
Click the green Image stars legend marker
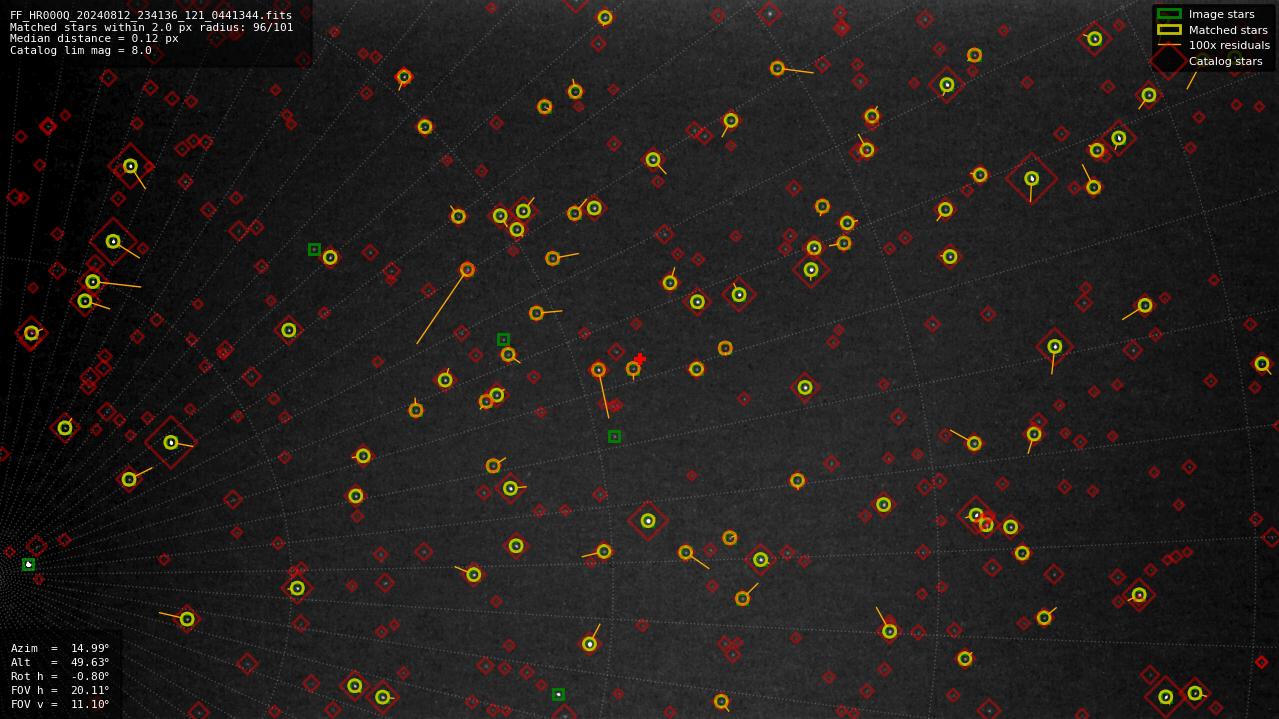[1169, 14]
